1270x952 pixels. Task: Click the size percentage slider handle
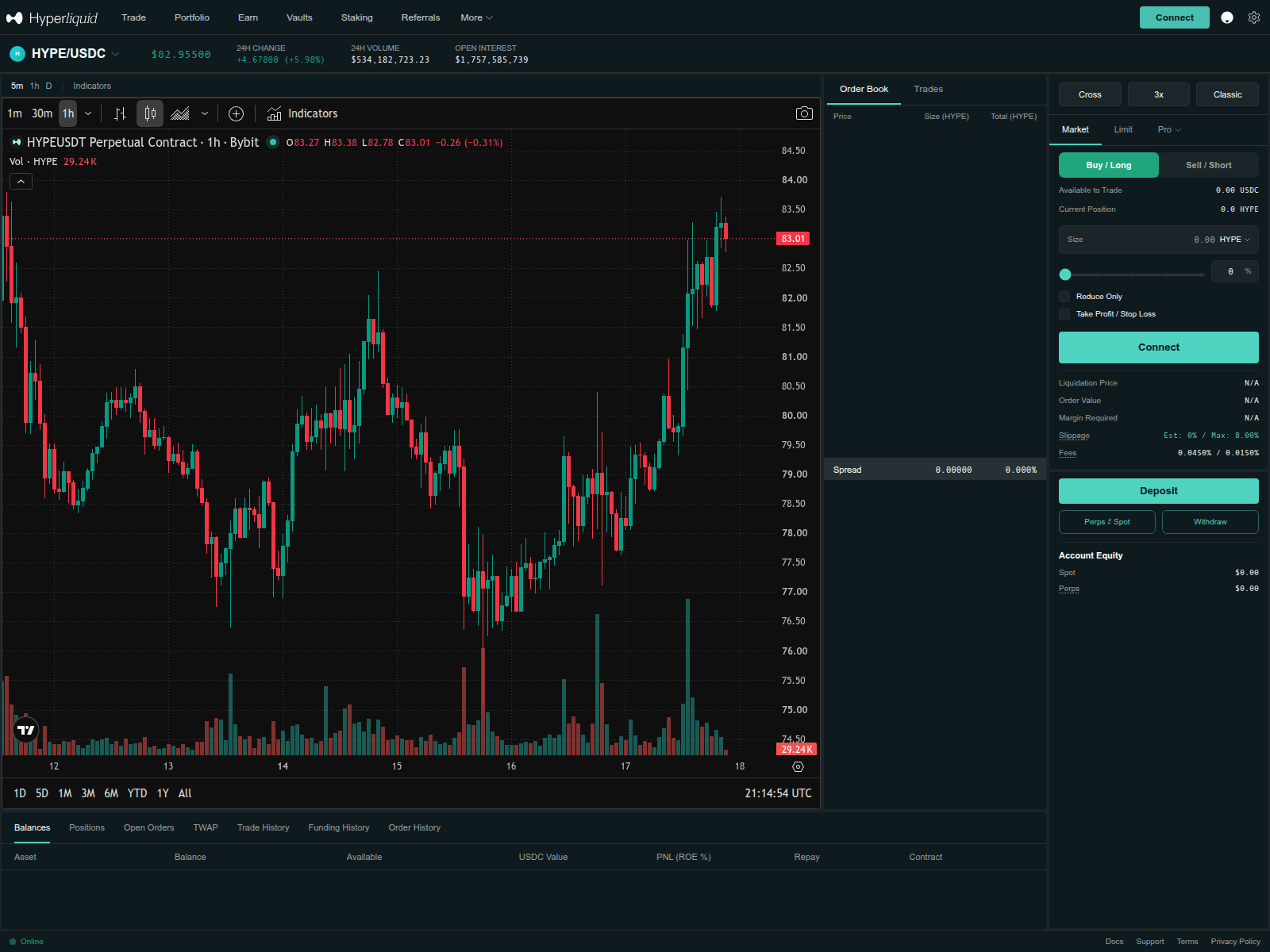1065,274
